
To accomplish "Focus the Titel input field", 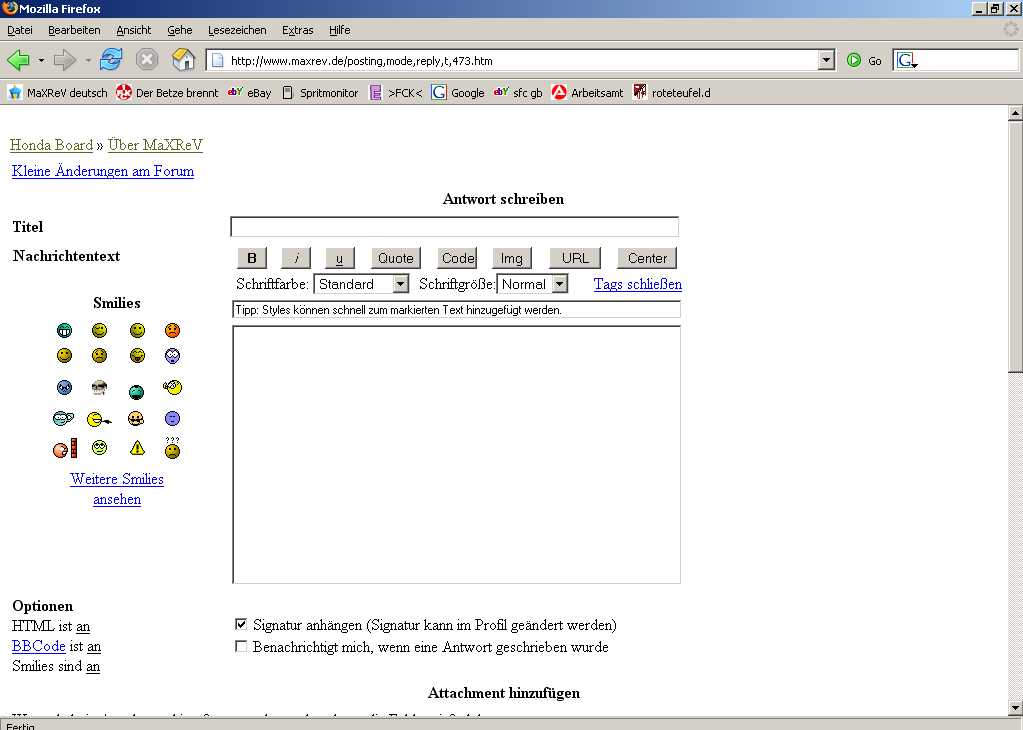I will (x=454, y=227).
